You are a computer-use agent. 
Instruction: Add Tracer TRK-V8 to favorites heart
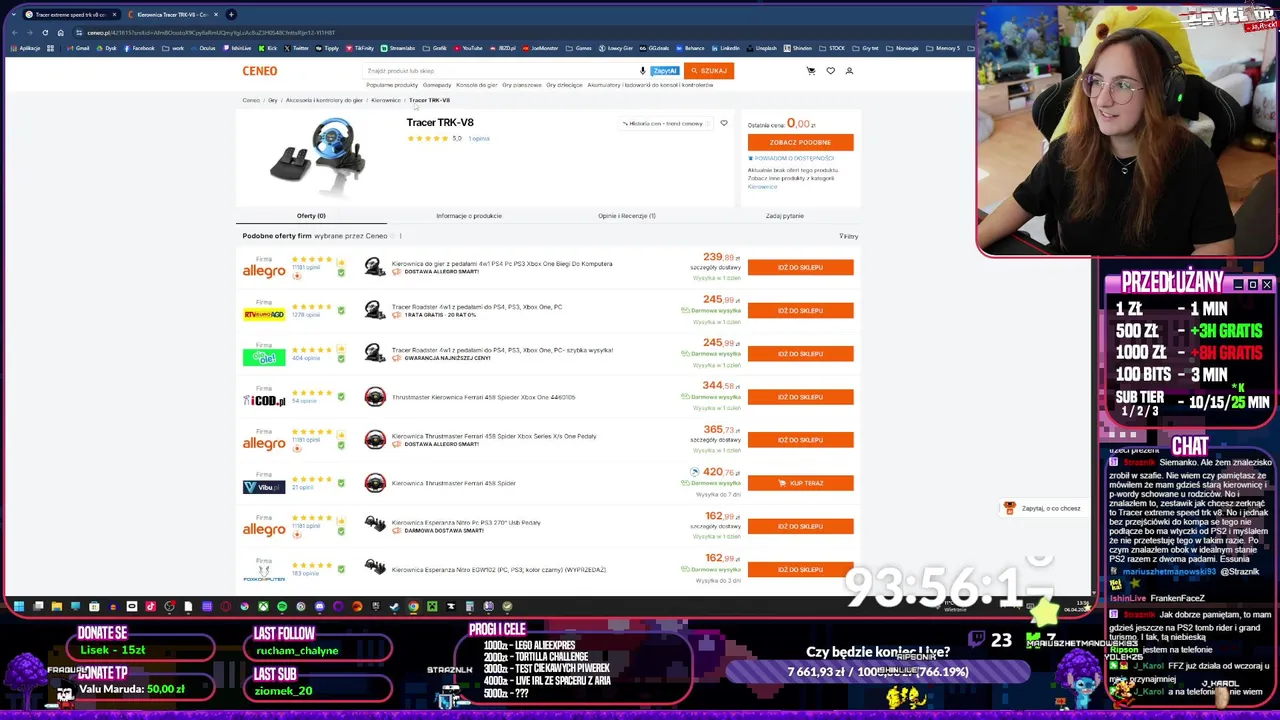[724, 123]
